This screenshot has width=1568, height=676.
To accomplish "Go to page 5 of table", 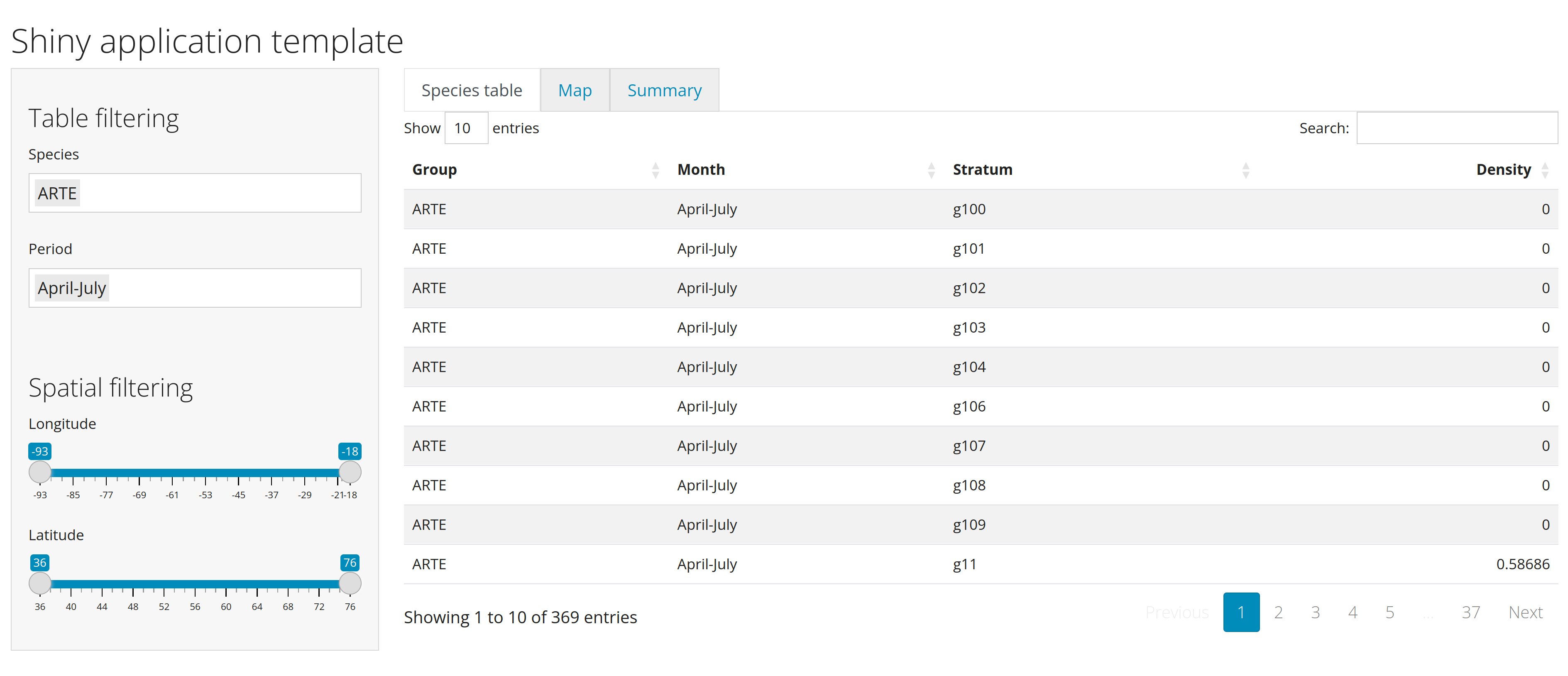I will tap(1389, 612).
